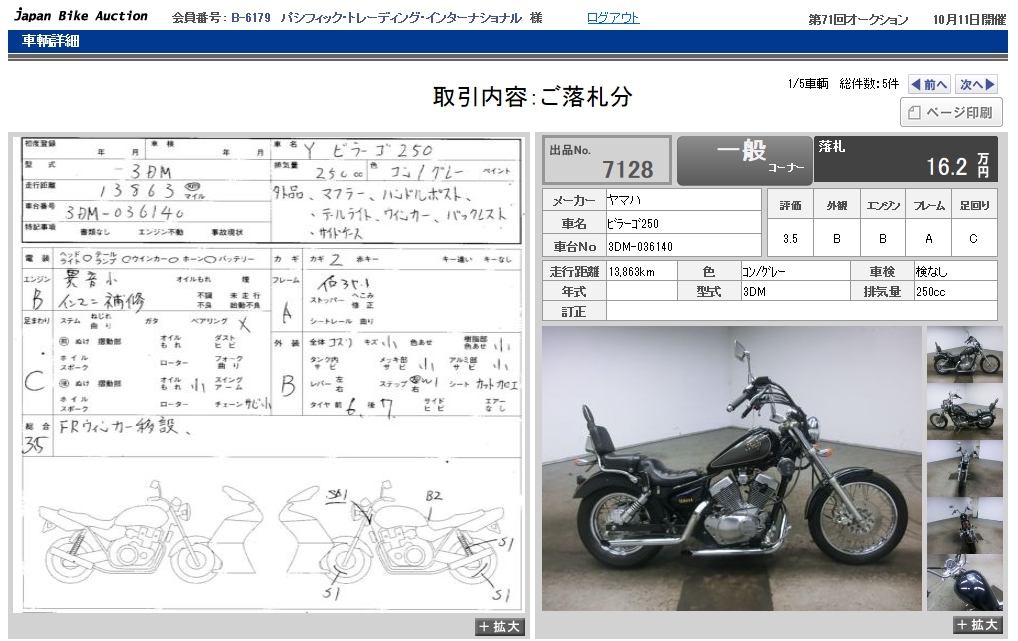Click the maker value ヤマハ
Screen dimensions: 1018x641
624,200
